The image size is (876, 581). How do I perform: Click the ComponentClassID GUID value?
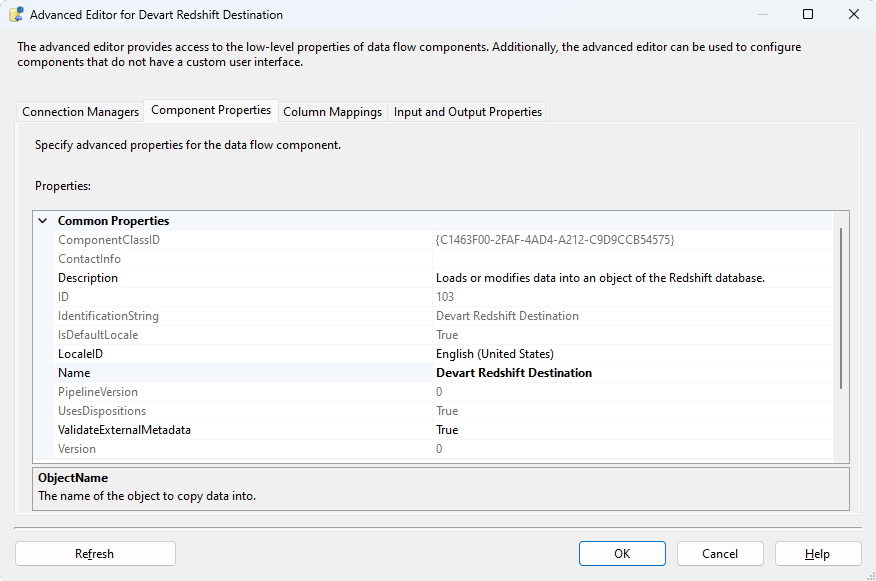(555, 240)
